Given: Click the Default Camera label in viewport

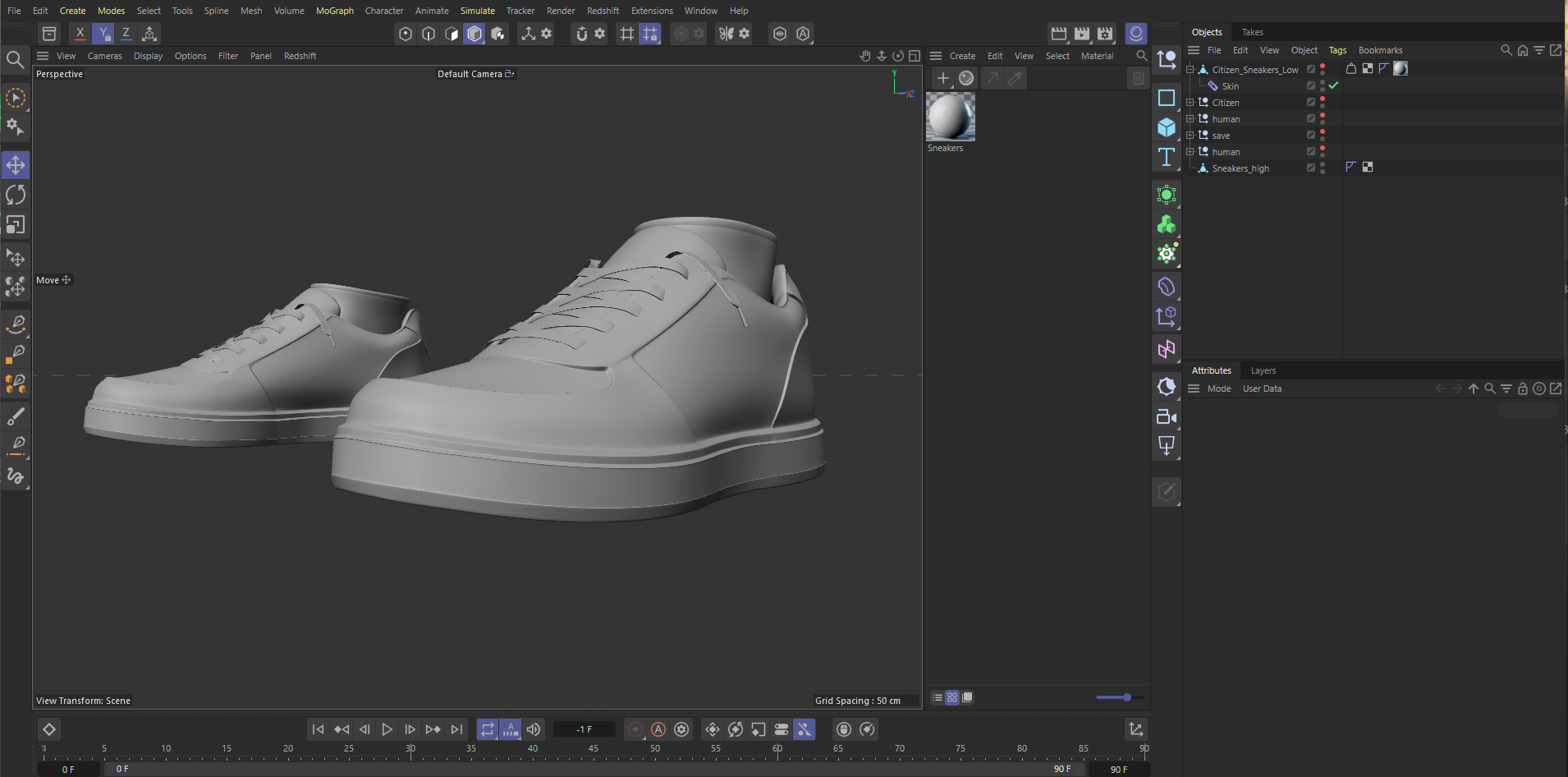Looking at the screenshot, I should [470, 74].
